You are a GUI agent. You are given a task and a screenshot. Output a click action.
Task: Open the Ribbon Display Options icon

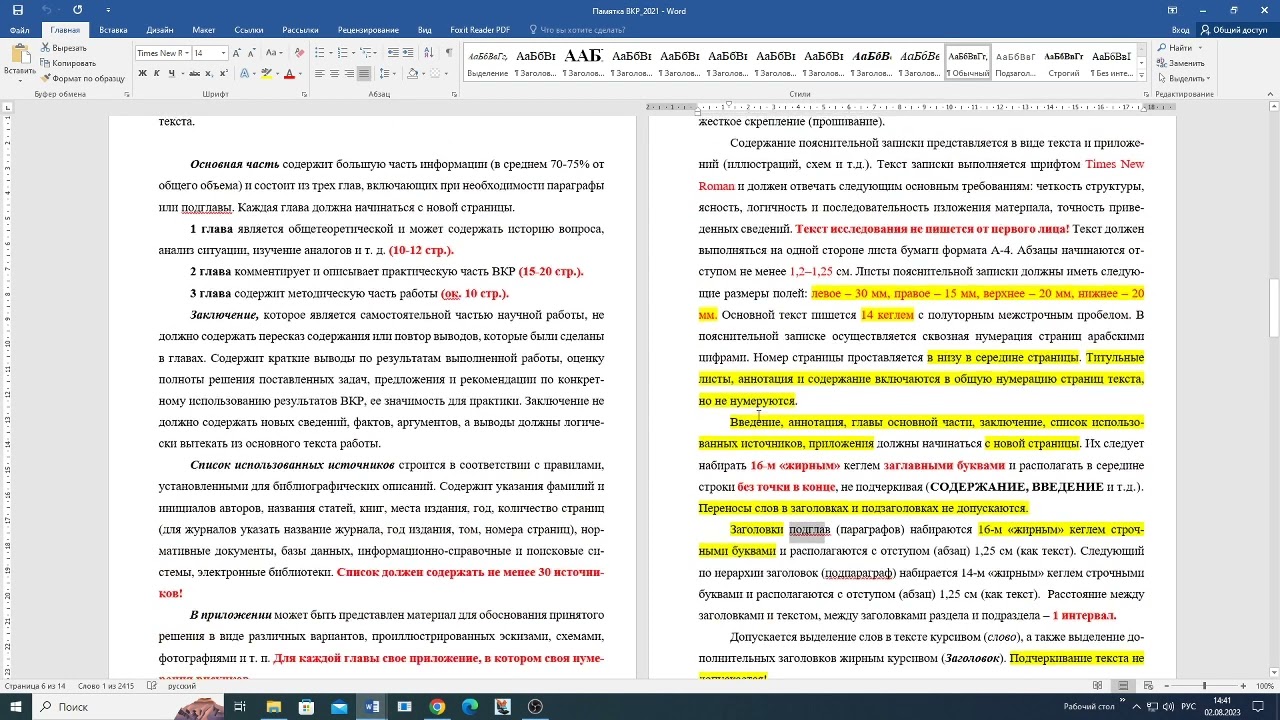point(1173,10)
